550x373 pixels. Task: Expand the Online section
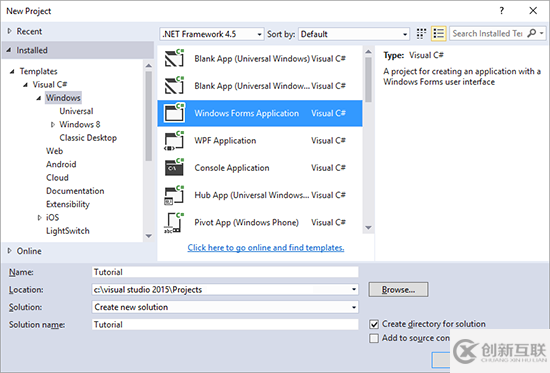coord(9,251)
